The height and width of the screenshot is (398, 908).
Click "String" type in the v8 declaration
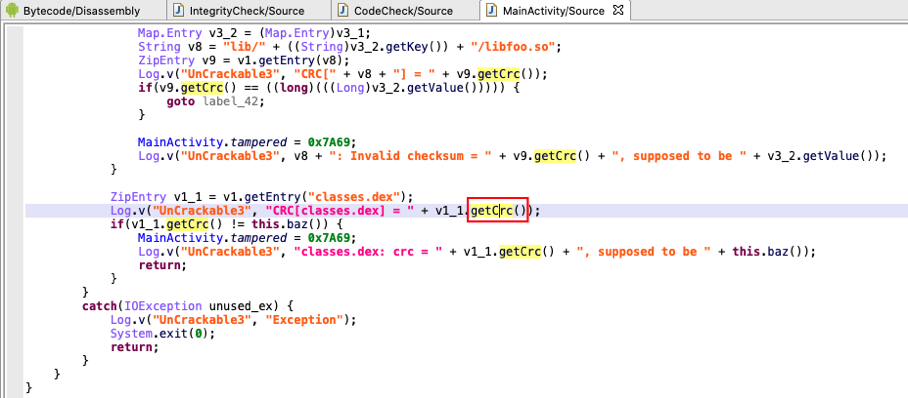158,46
